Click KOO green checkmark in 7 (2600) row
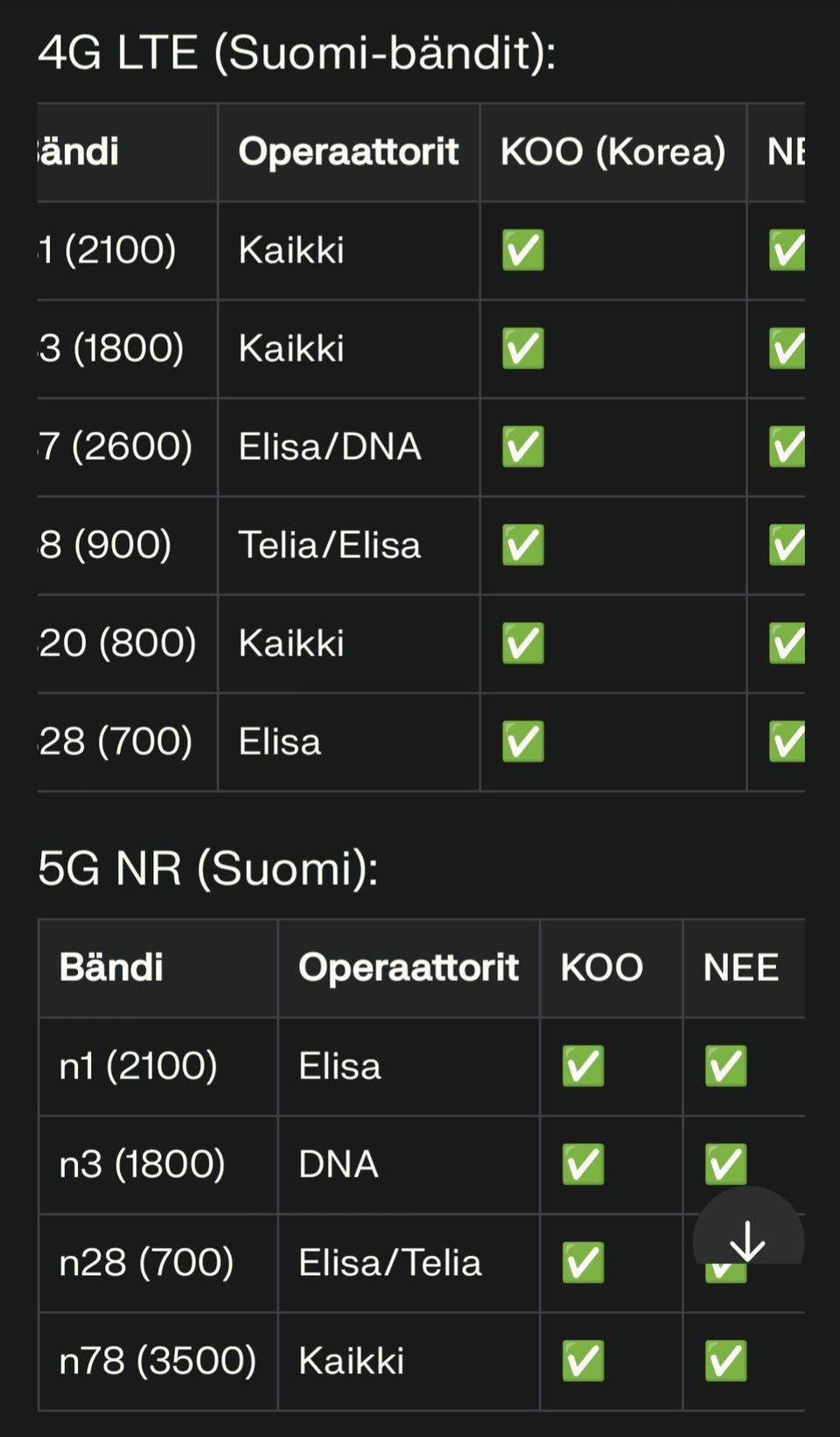The height and width of the screenshot is (1437, 840). [x=523, y=446]
